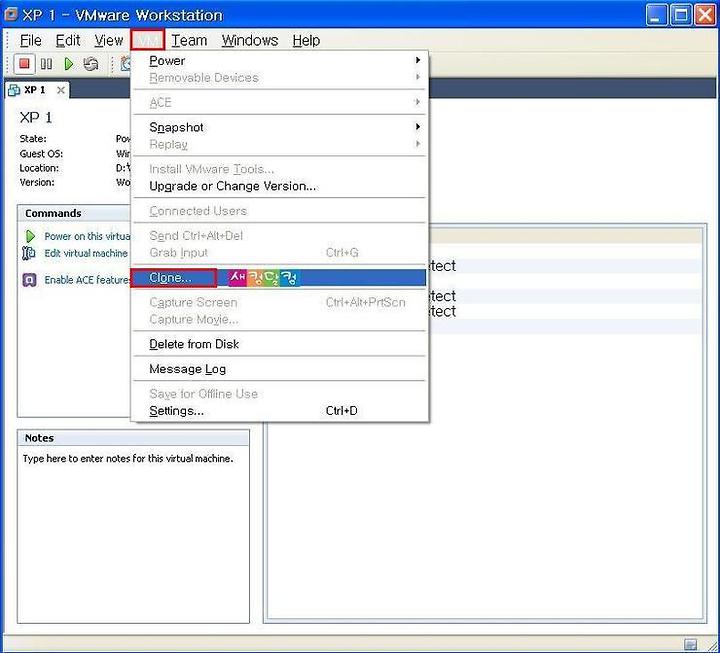The width and height of the screenshot is (720, 653).
Task: Click Capture Movie... menu entry
Action: tap(279, 319)
